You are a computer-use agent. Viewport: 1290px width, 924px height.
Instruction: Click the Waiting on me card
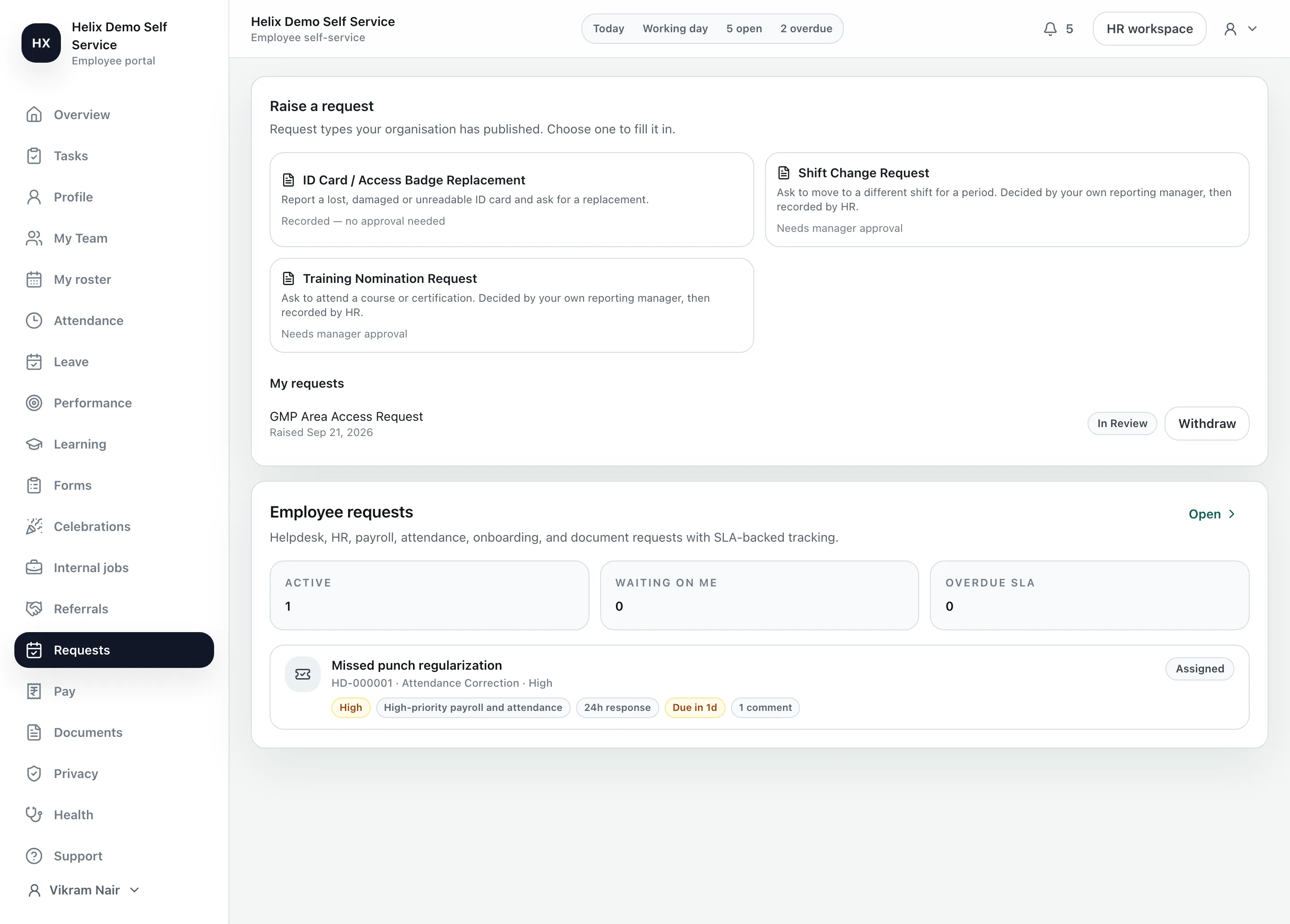(759, 595)
